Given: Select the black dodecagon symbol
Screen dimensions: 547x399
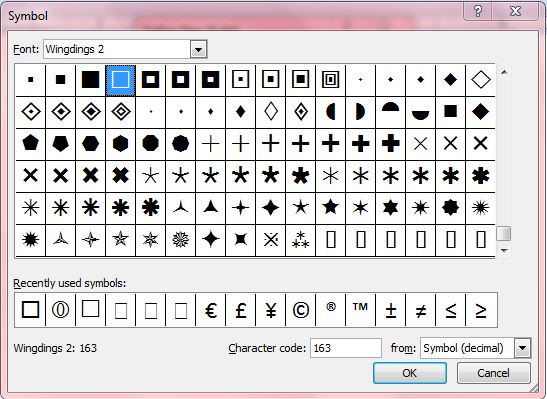Looking at the screenshot, I should pyautogui.click(x=180, y=144).
